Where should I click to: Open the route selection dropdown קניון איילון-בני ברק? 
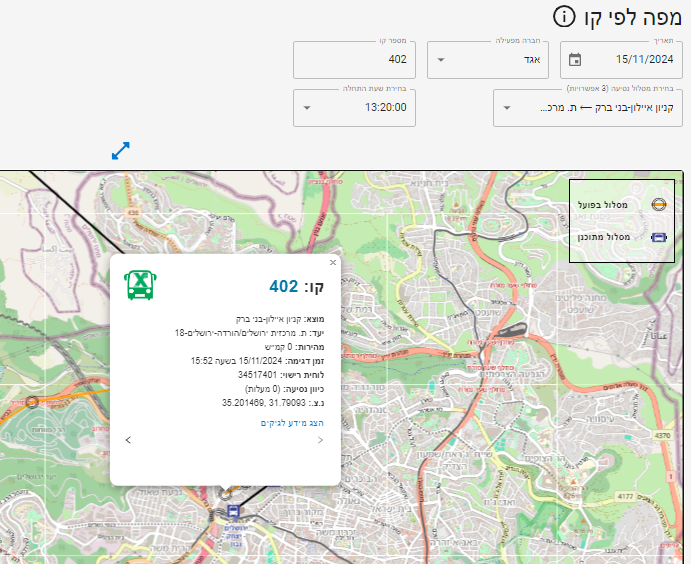click(x=588, y=108)
